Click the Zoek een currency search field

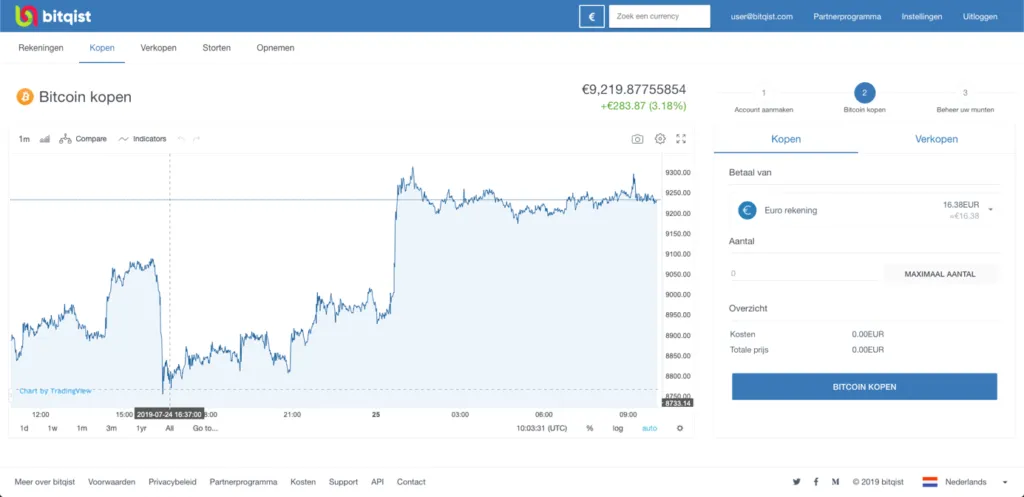tap(660, 16)
